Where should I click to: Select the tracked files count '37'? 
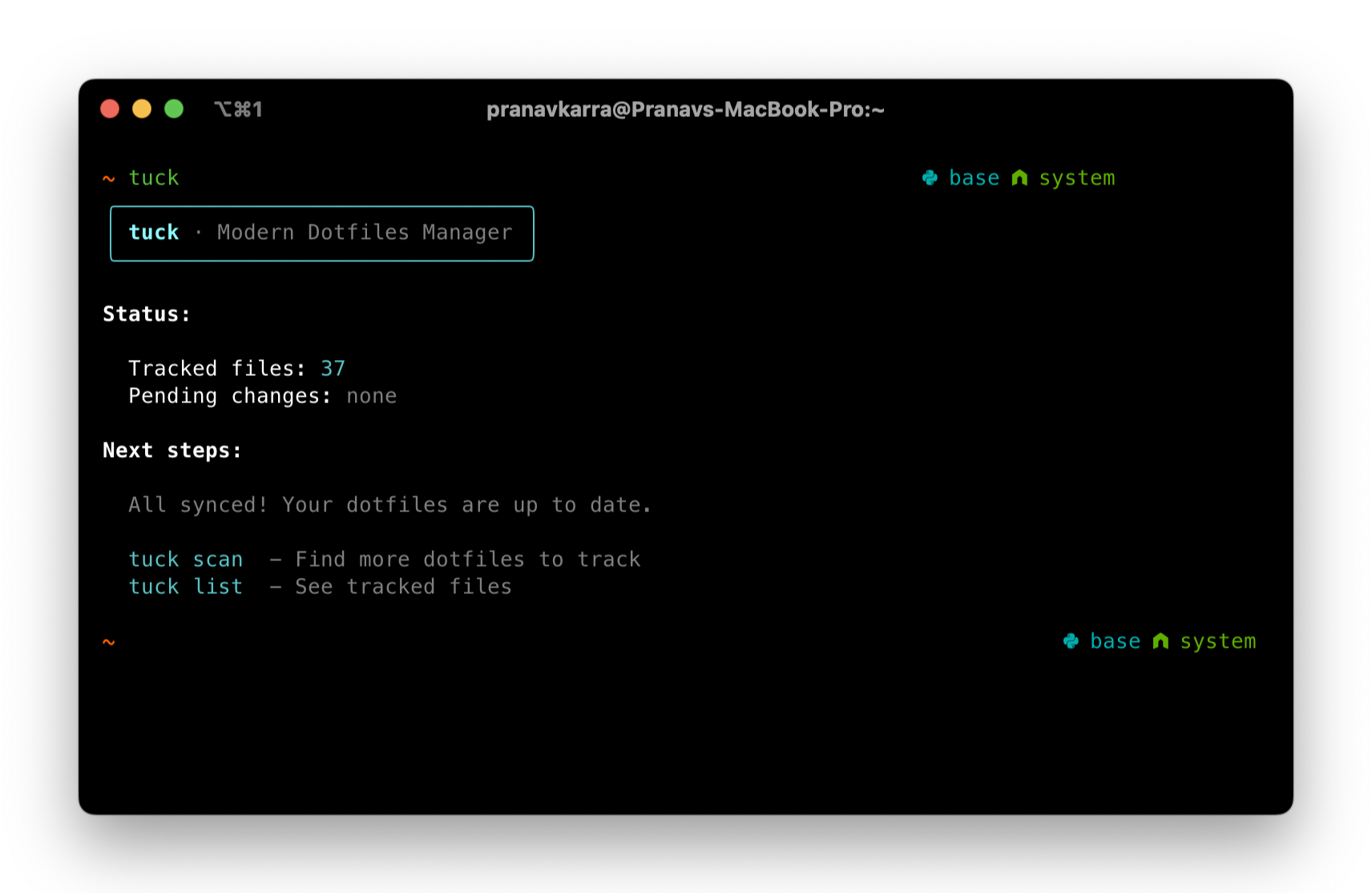[333, 368]
